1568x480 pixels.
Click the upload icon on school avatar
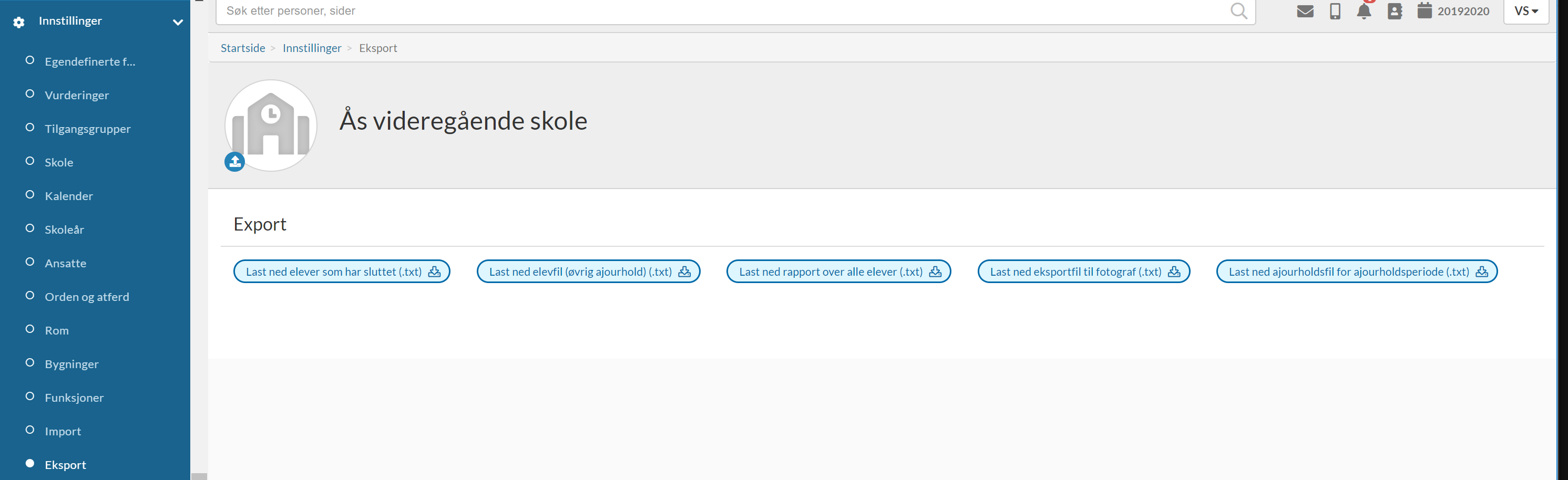[234, 162]
